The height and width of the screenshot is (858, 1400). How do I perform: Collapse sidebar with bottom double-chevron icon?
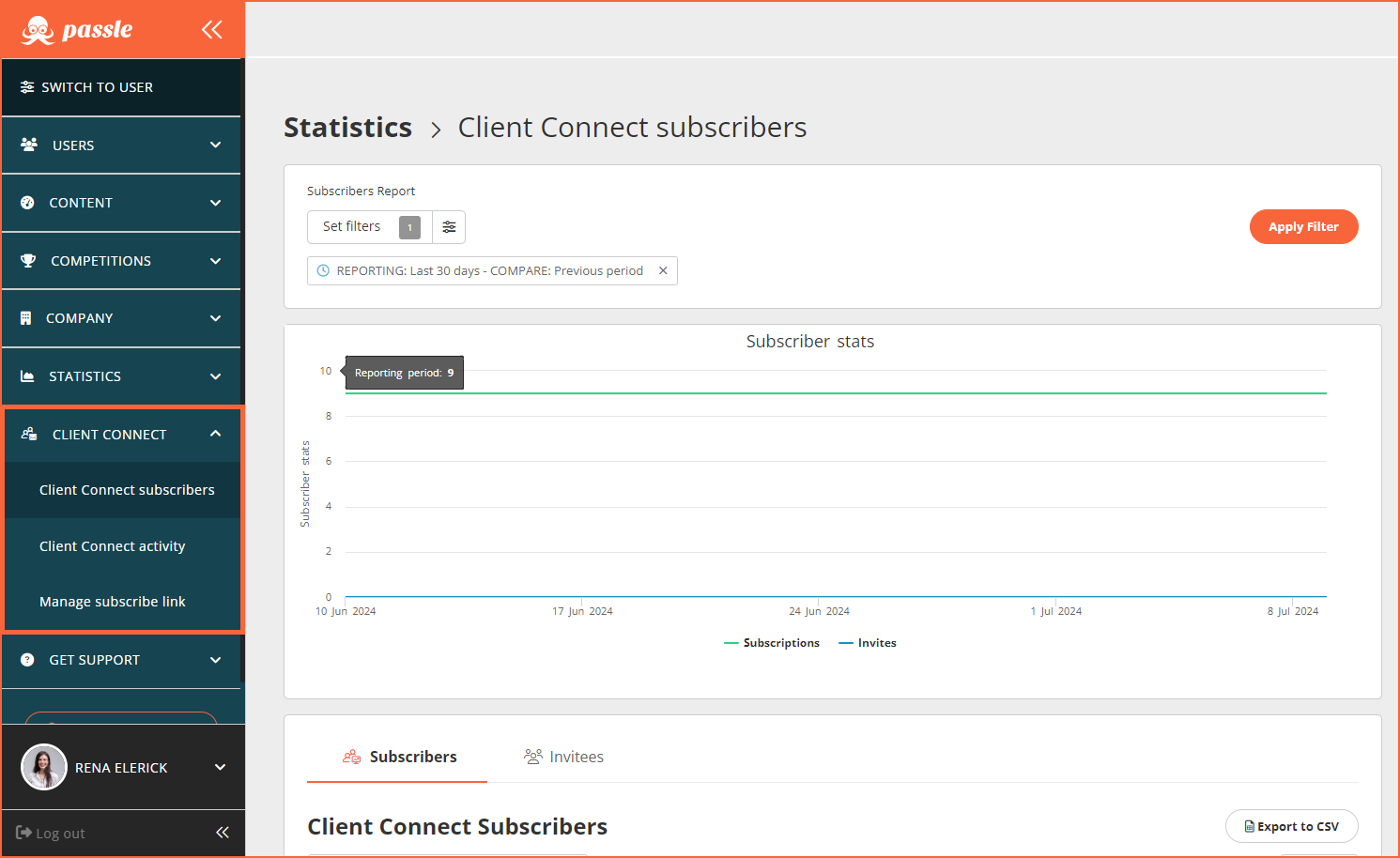coord(223,833)
